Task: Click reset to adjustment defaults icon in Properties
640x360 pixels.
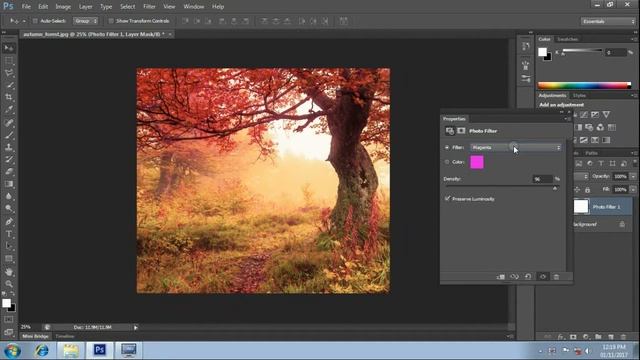Action: (528, 277)
